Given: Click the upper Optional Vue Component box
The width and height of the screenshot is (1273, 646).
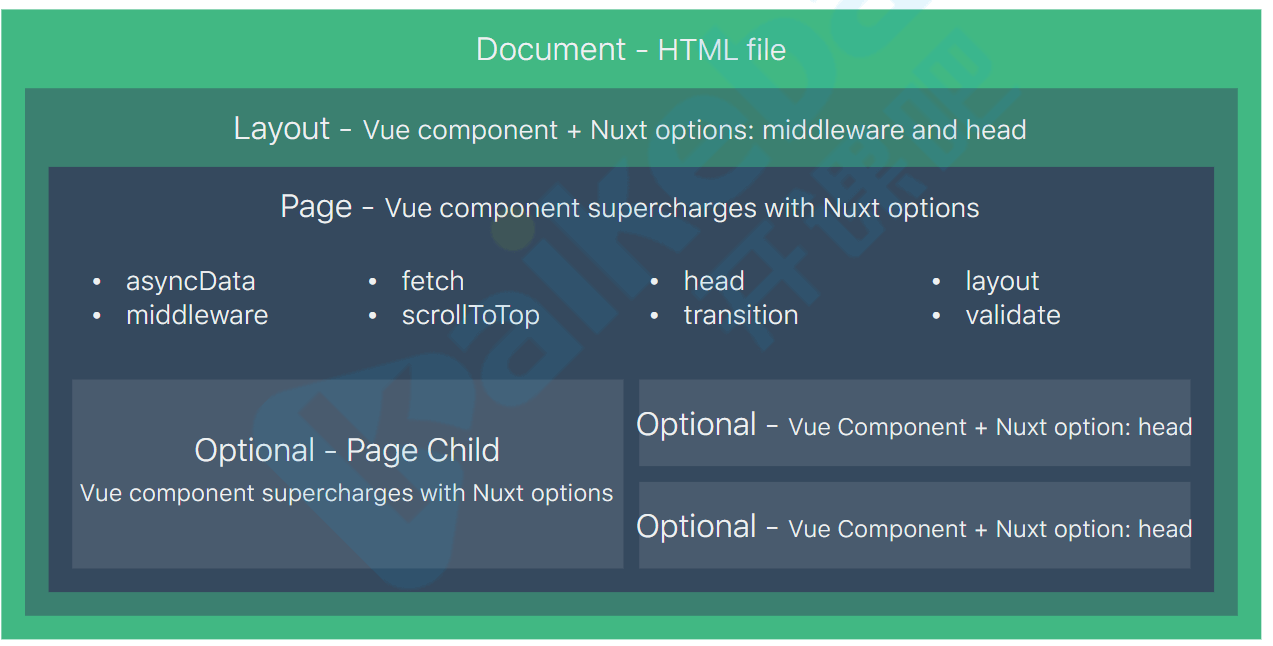Looking at the screenshot, I should (914, 422).
